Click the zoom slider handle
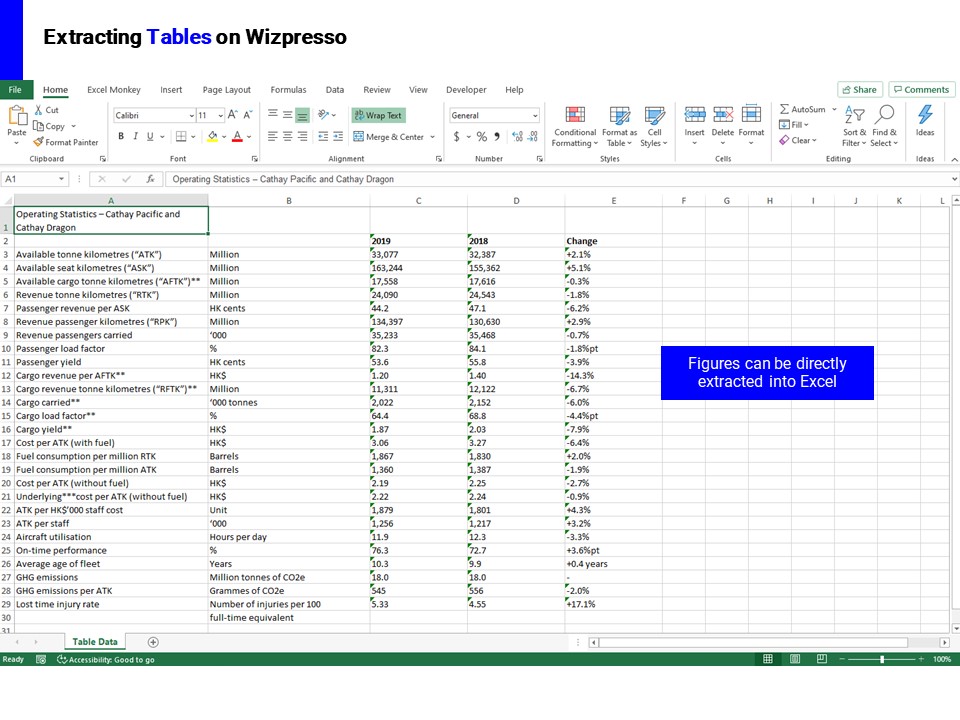 point(882,659)
